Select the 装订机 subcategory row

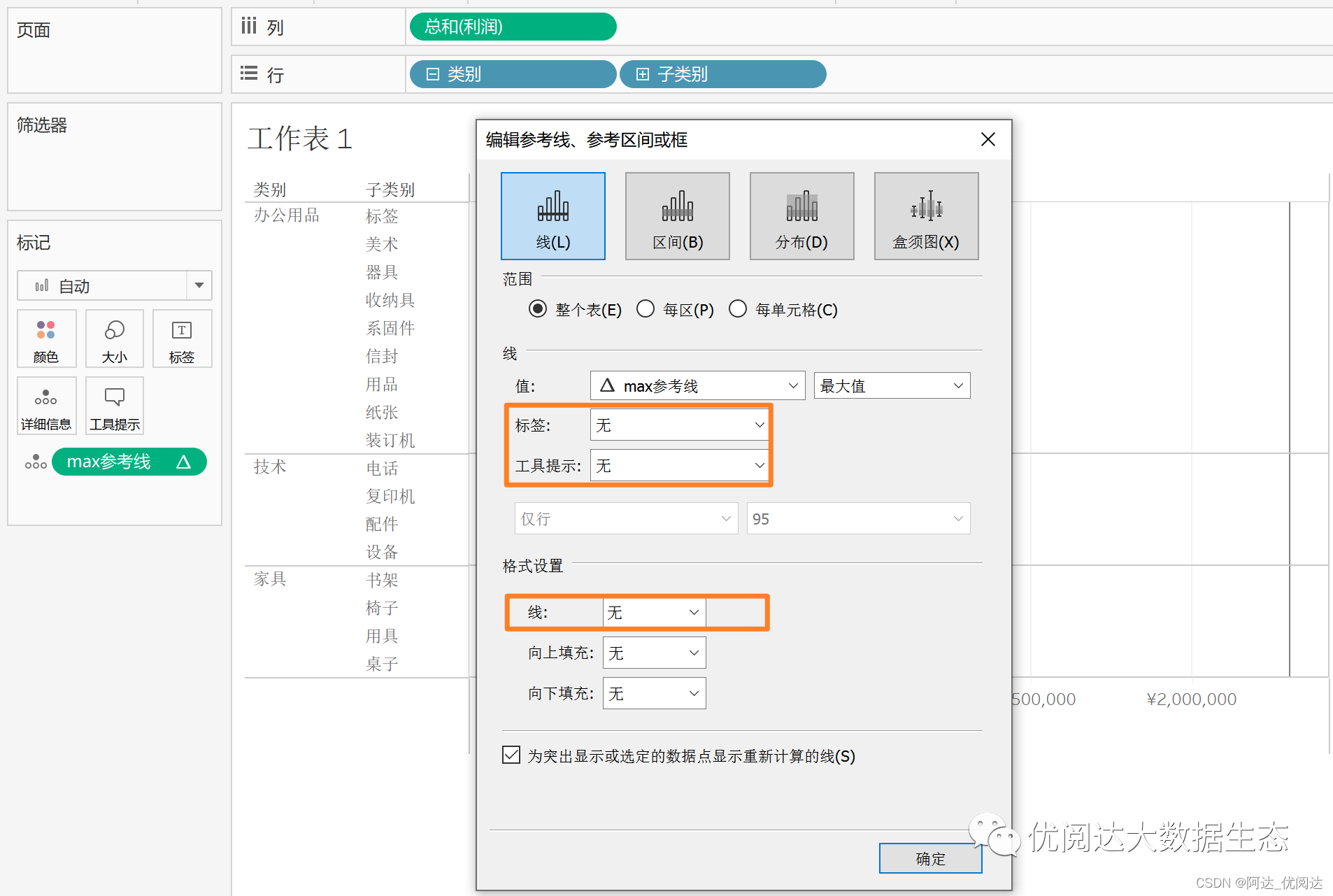pyautogui.click(x=390, y=440)
